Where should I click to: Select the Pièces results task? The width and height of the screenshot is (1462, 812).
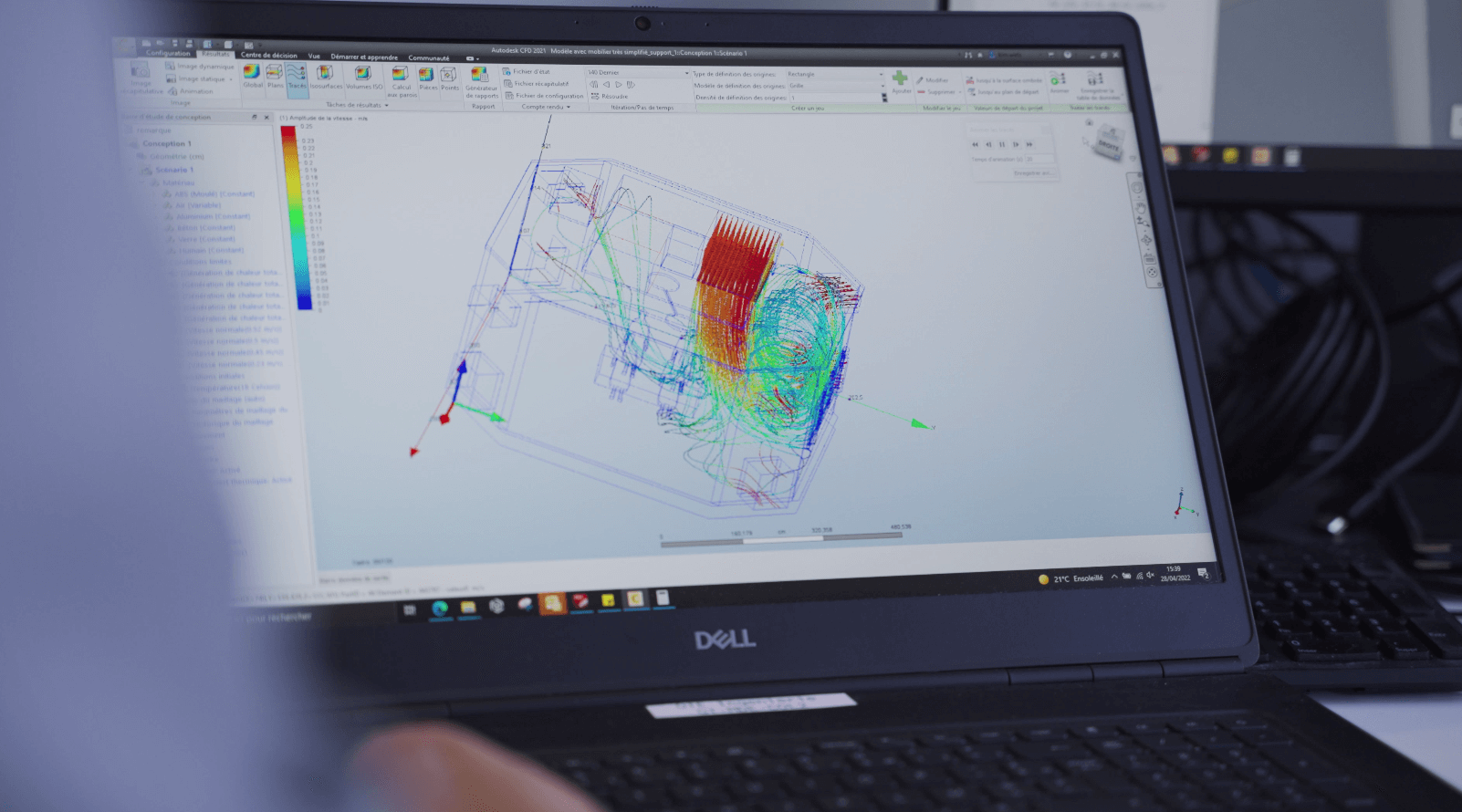click(x=427, y=78)
